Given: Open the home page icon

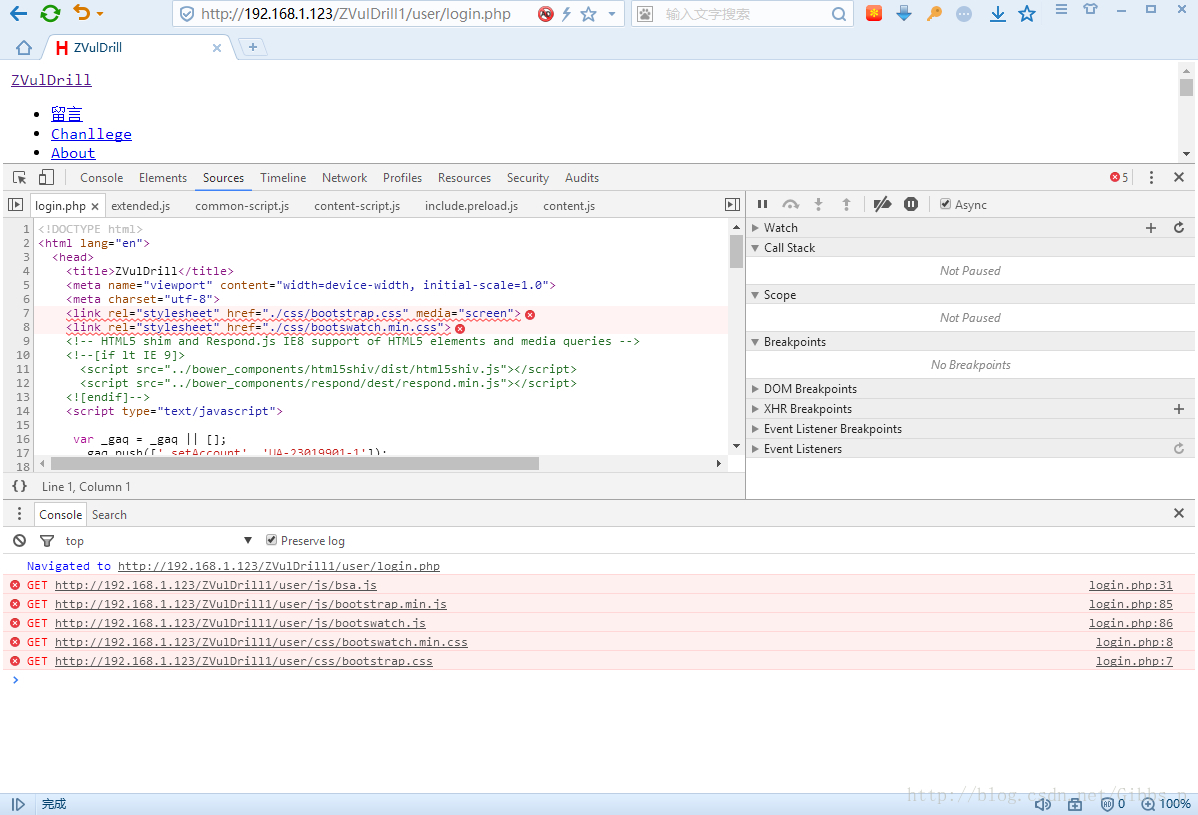Looking at the screenshot, I should click(x=24, y=47).
